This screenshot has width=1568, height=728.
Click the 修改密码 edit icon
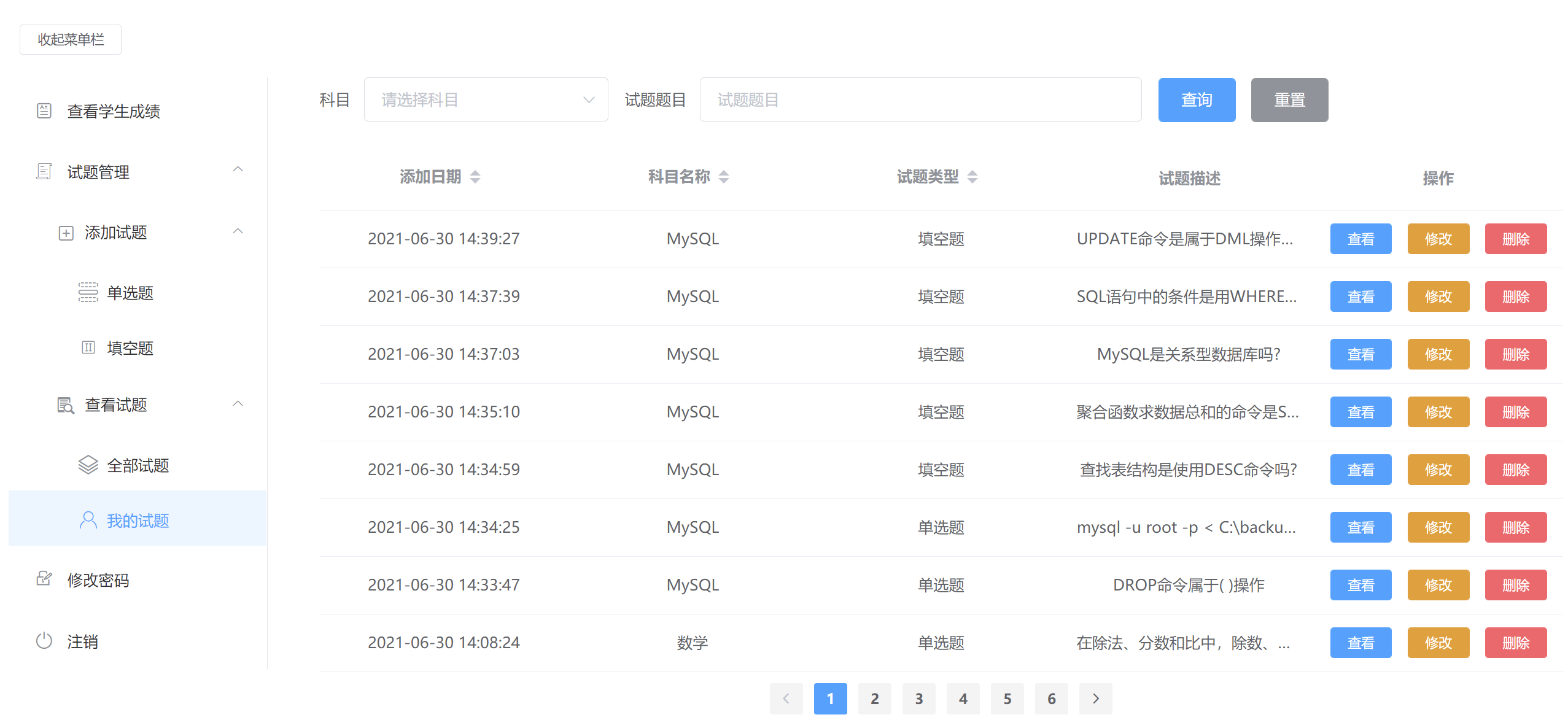tap(44, 579)
